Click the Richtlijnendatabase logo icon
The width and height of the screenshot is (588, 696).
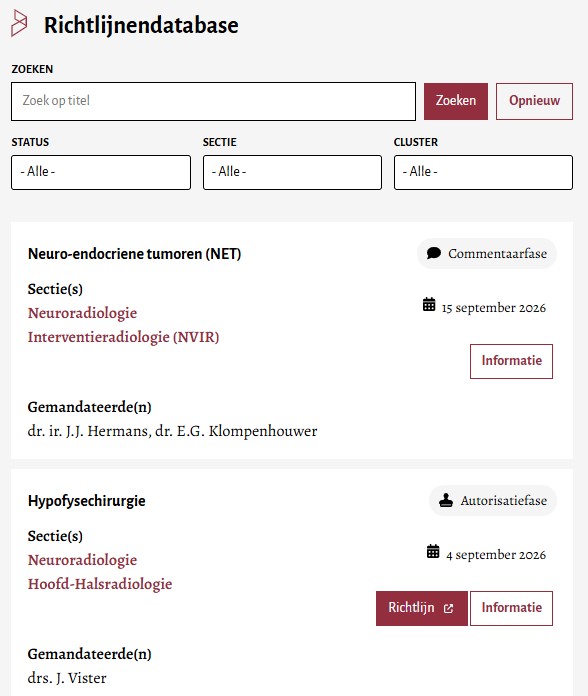point(19,23)
